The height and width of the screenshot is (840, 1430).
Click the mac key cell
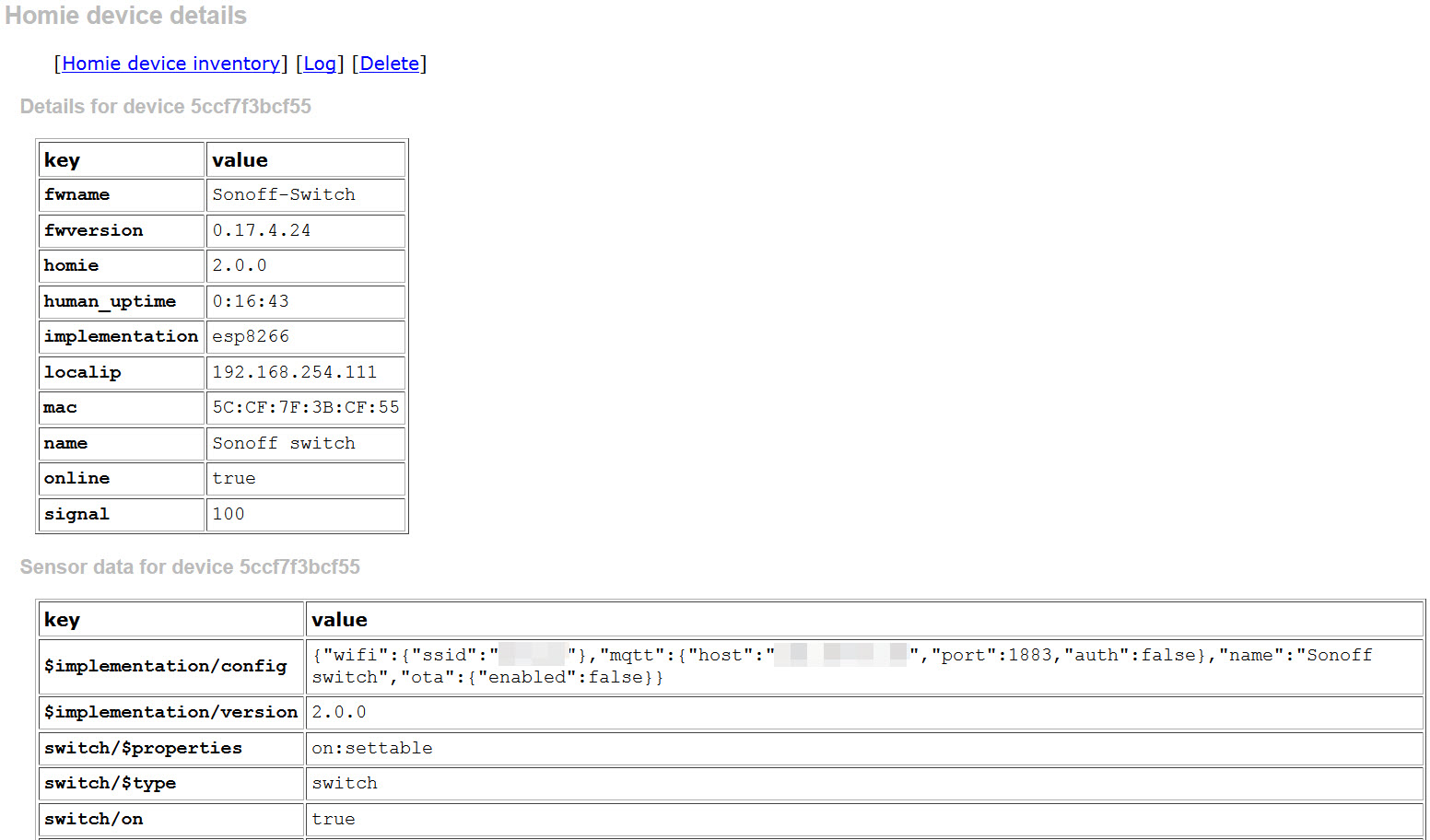click(x=122, y=408)
